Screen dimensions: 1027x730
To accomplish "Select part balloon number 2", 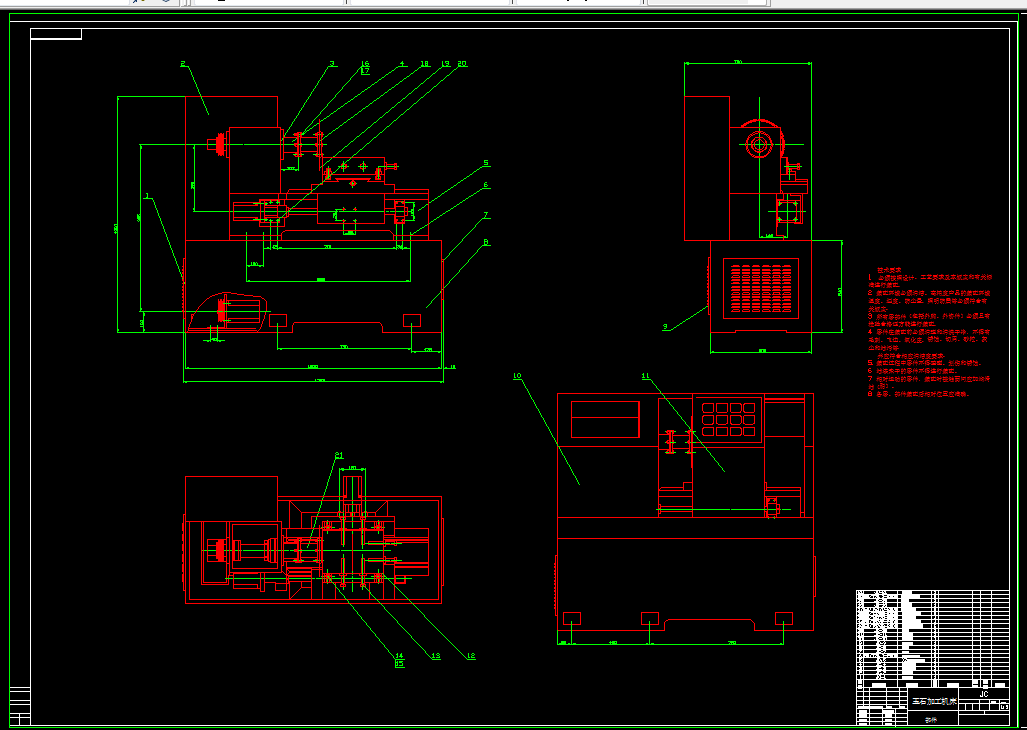I will [183, 64].
